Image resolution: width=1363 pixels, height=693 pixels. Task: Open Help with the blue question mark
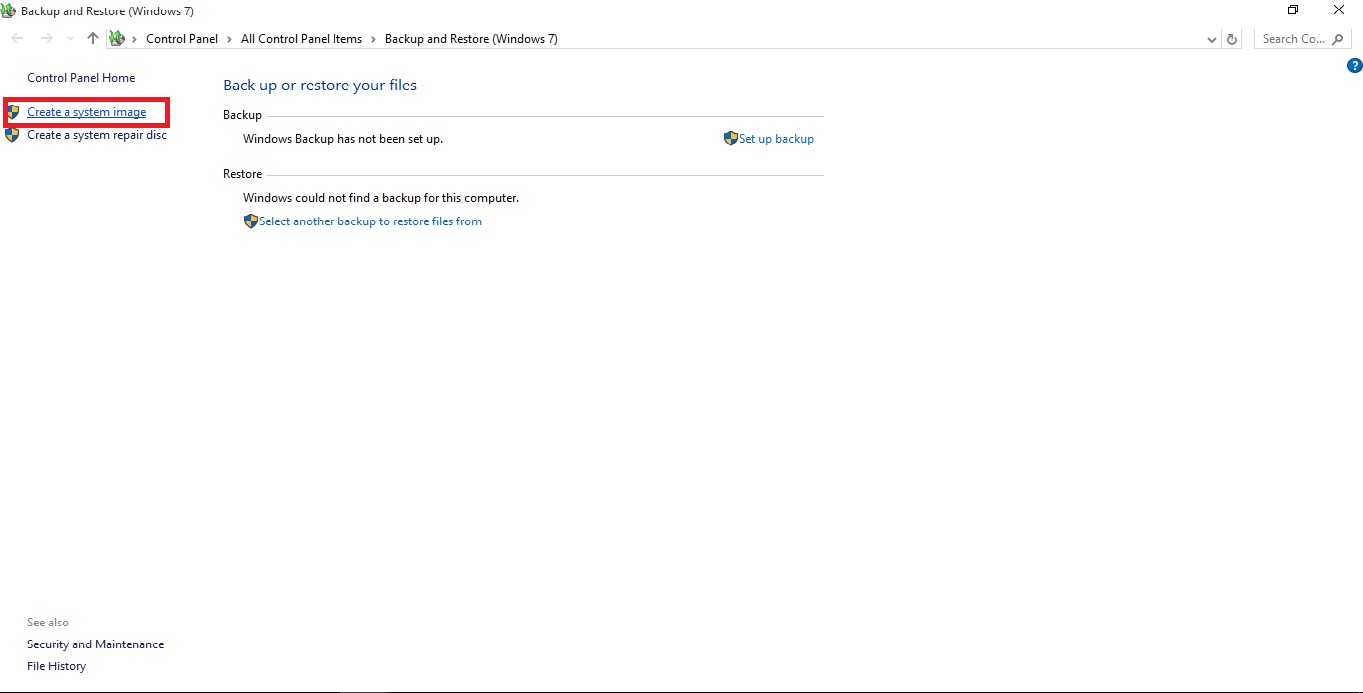[x=1355, y=66]
